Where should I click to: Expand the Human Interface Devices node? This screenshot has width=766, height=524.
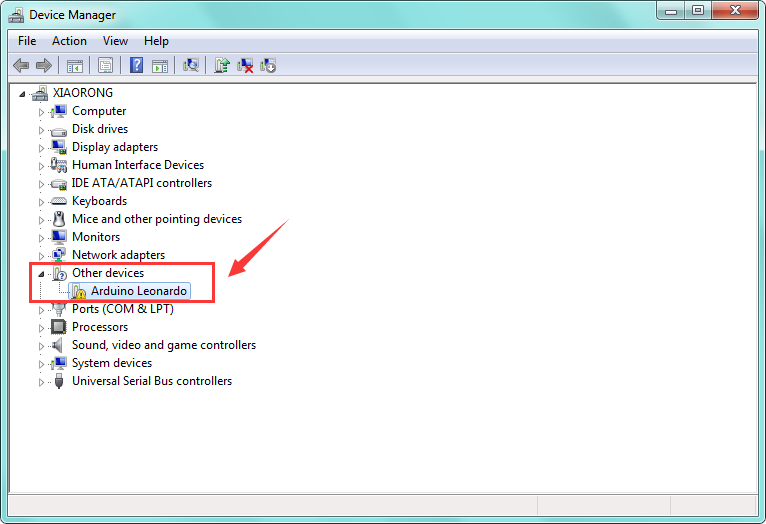[41, 166]
